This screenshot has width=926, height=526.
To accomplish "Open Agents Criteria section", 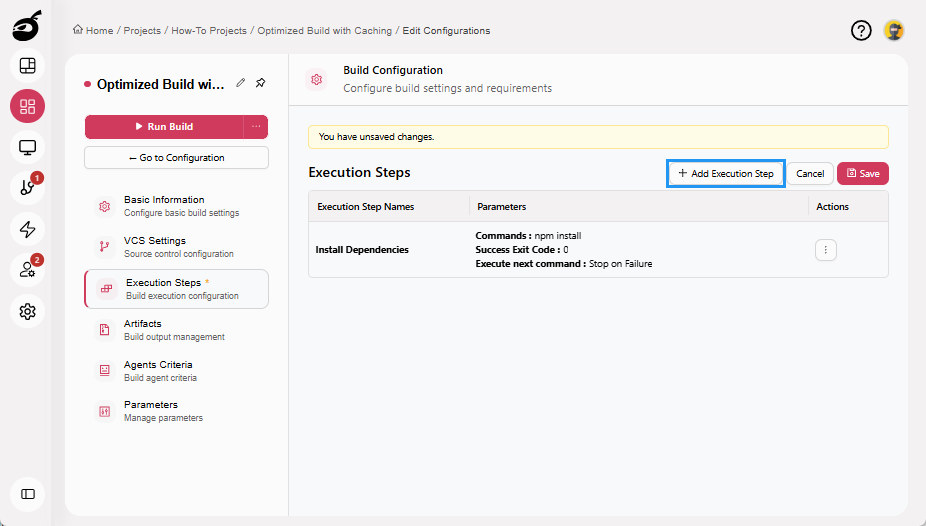I will coord(177,370).
